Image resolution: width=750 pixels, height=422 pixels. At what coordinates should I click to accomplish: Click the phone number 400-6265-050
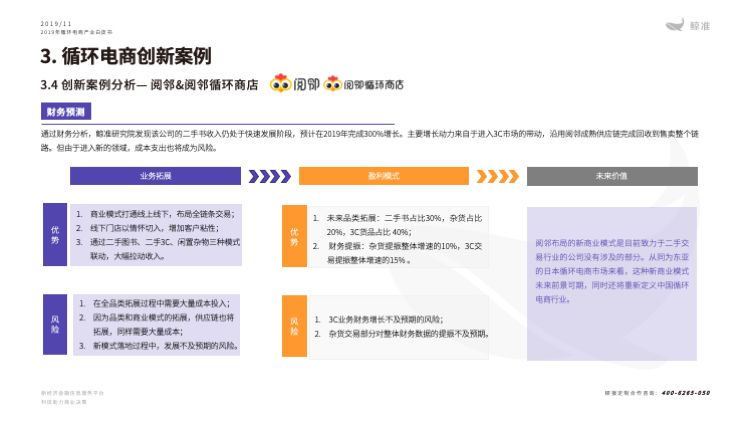(x=686, y=393)
